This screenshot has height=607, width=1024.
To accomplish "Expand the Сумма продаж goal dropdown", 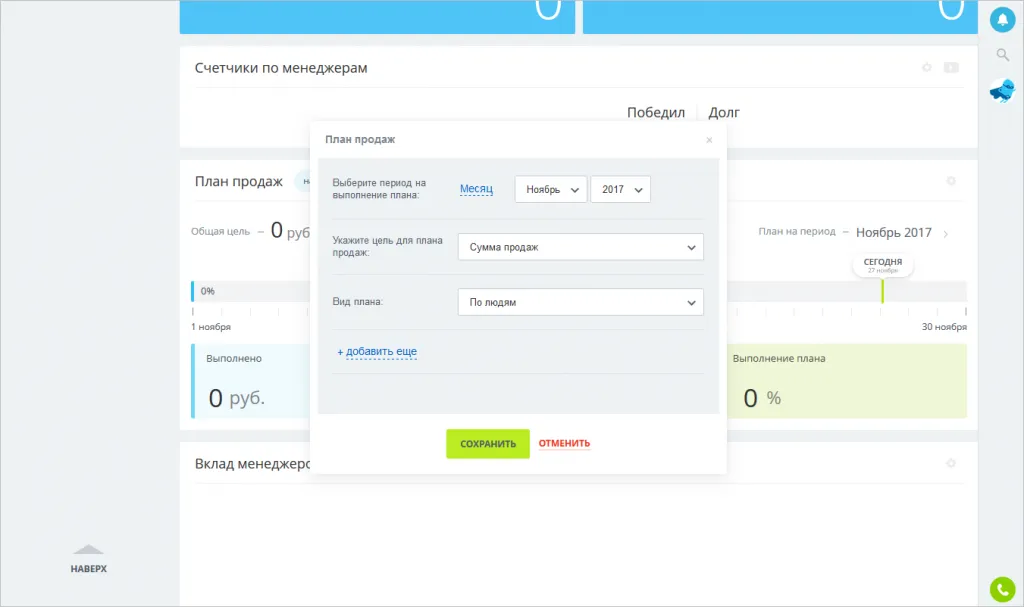I will (580, 247).
